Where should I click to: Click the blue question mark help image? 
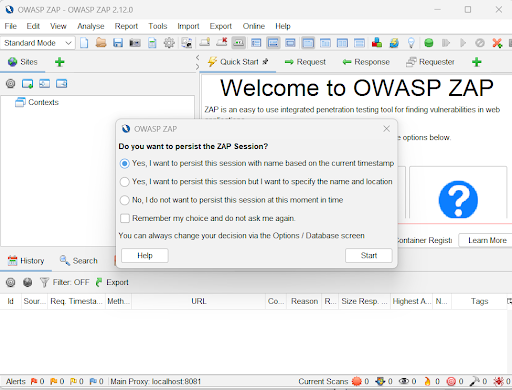click(458, 199)
